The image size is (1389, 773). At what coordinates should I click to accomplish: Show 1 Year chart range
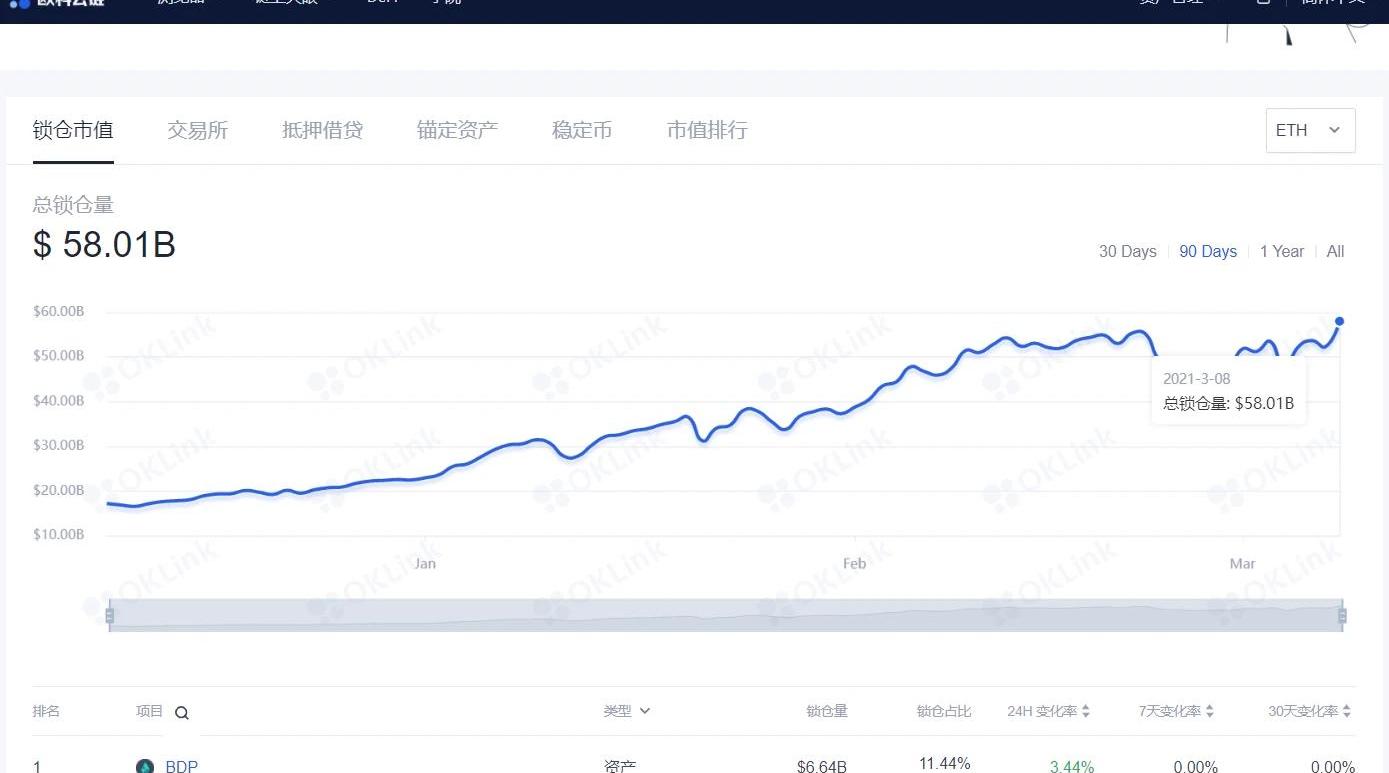click(1282, 252)
